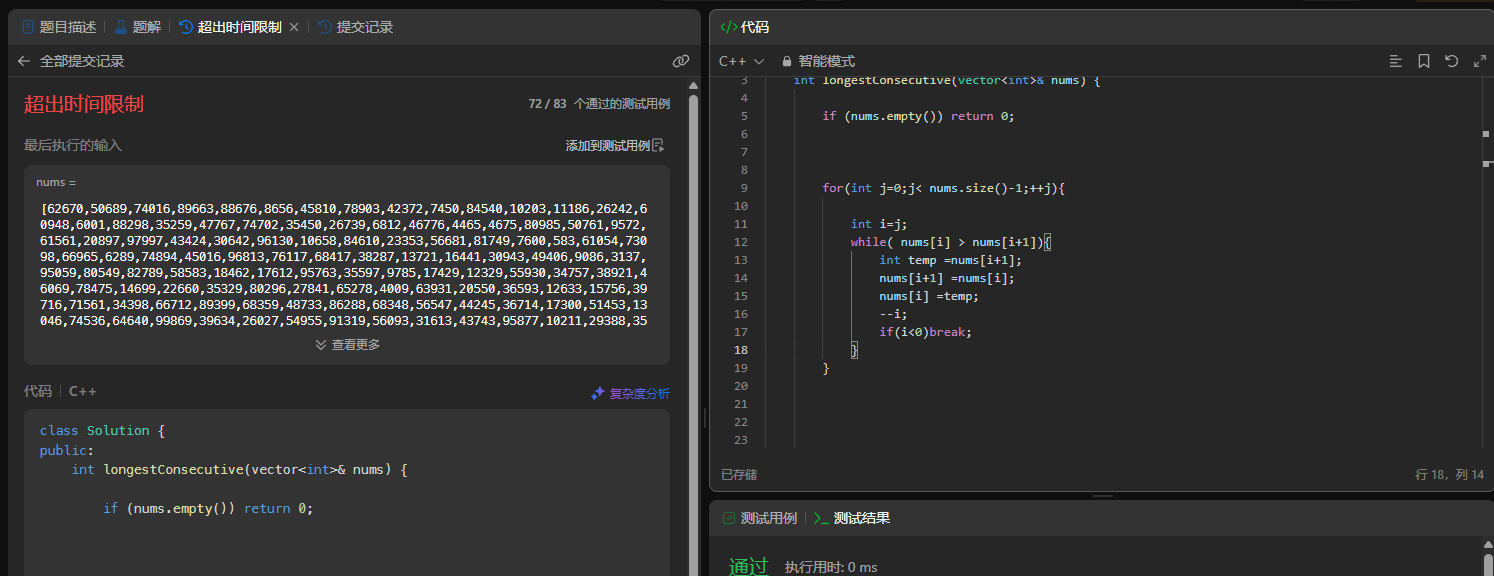
Task: Open the C++ language dropdown in the editor
Action: 742,61
